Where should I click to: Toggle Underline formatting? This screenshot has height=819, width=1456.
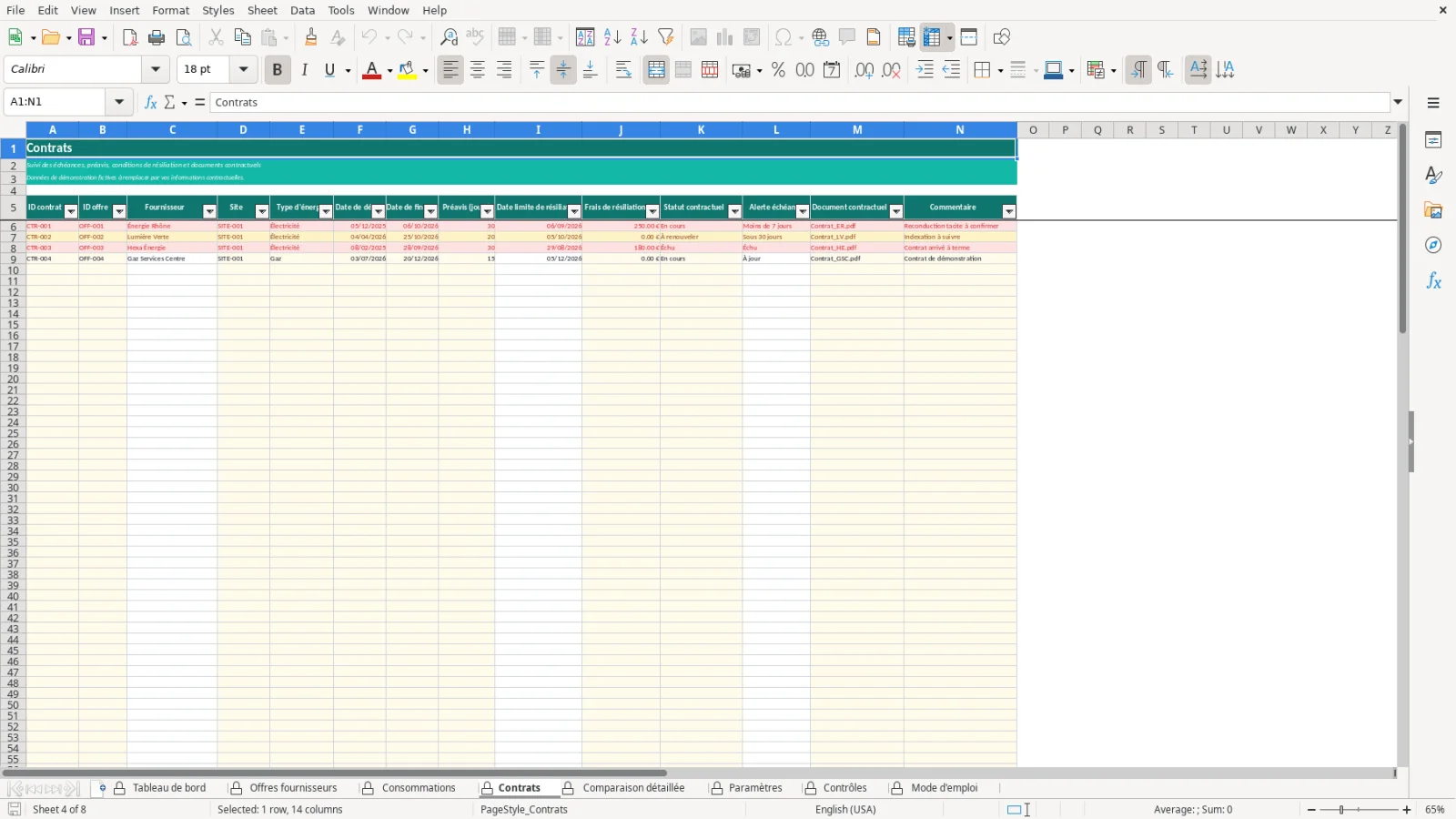[x=329, y=70]
